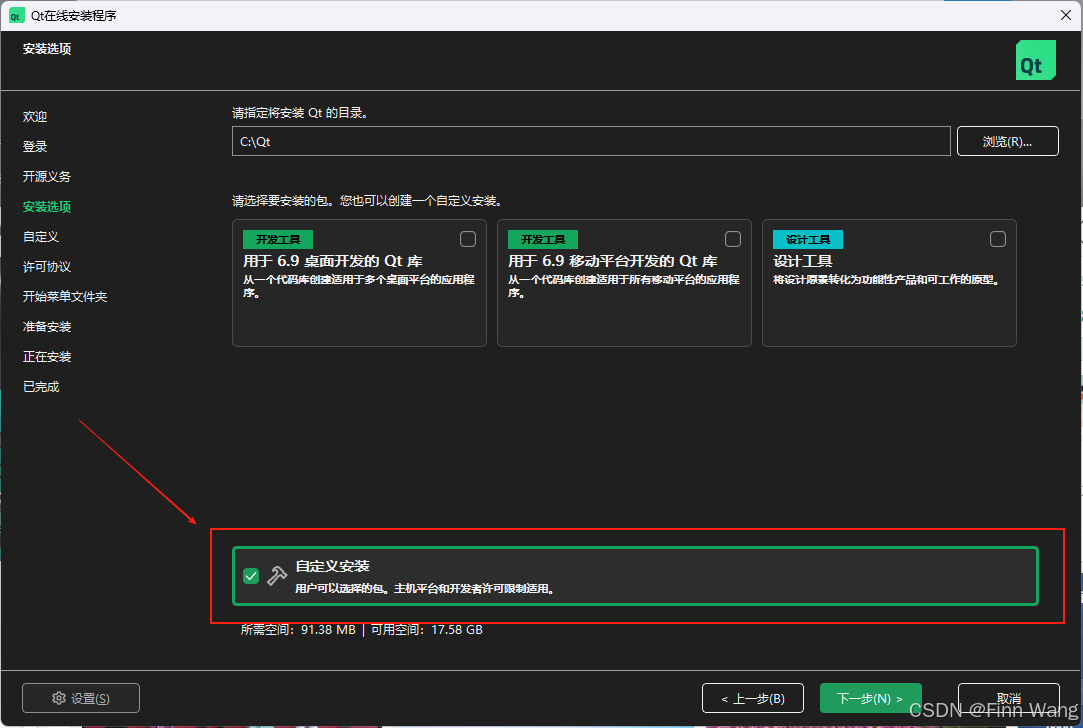This screenshot has width=1083, height=728.
Task: Check the 用于 6.9 桌面开发的 Qt 库 checkbox
Action: (468, 239)
